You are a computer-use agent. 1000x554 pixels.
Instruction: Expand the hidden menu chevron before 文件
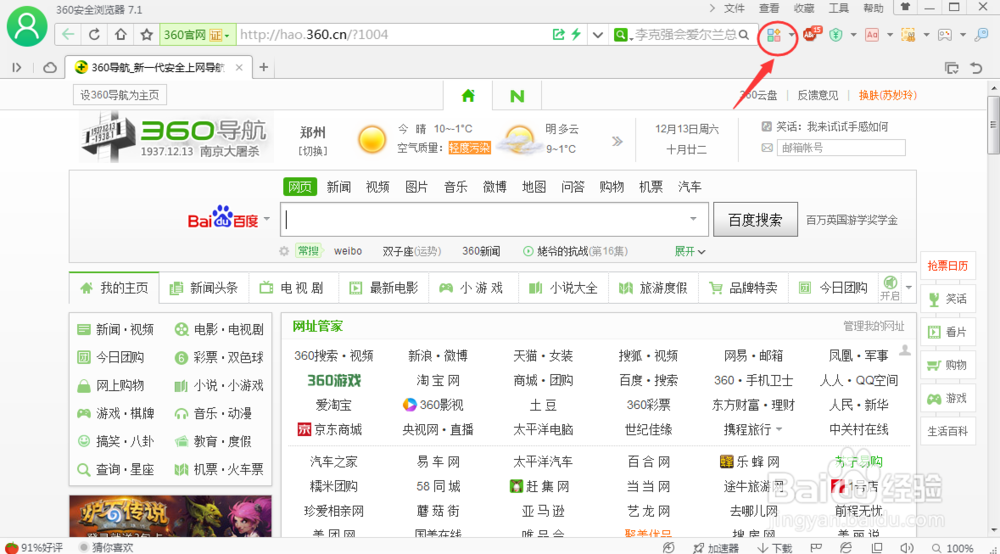[x=712, y=8]
